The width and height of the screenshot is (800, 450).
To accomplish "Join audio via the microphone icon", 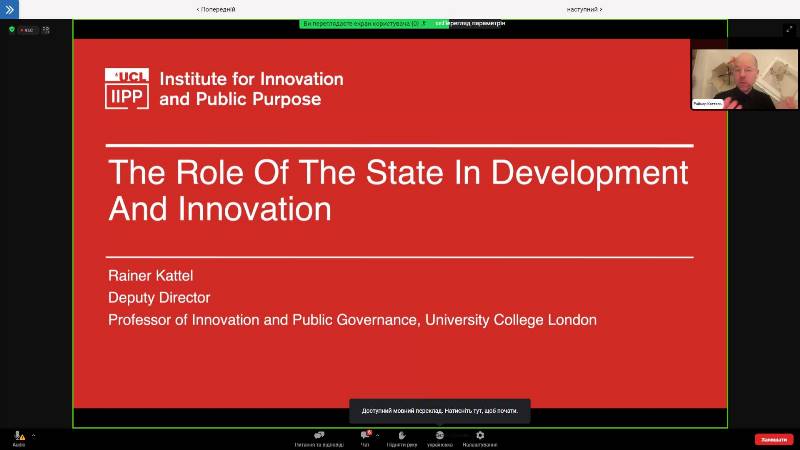I will 19,438.
